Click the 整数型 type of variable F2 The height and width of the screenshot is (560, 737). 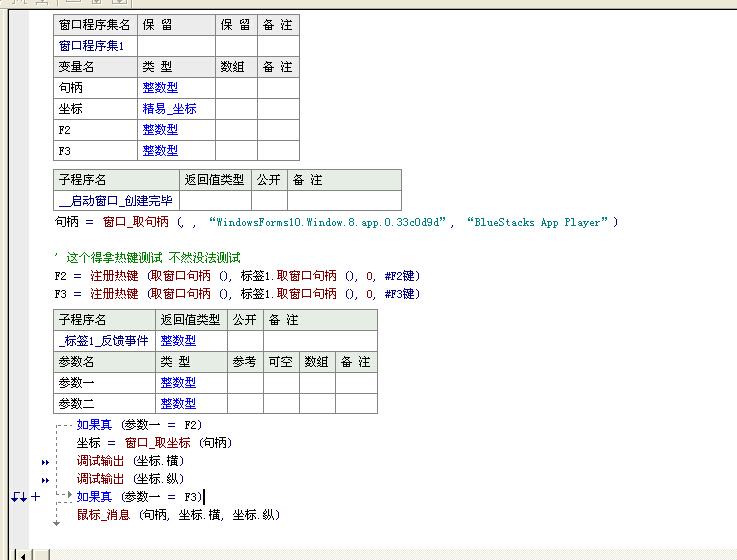coord(160,129)
